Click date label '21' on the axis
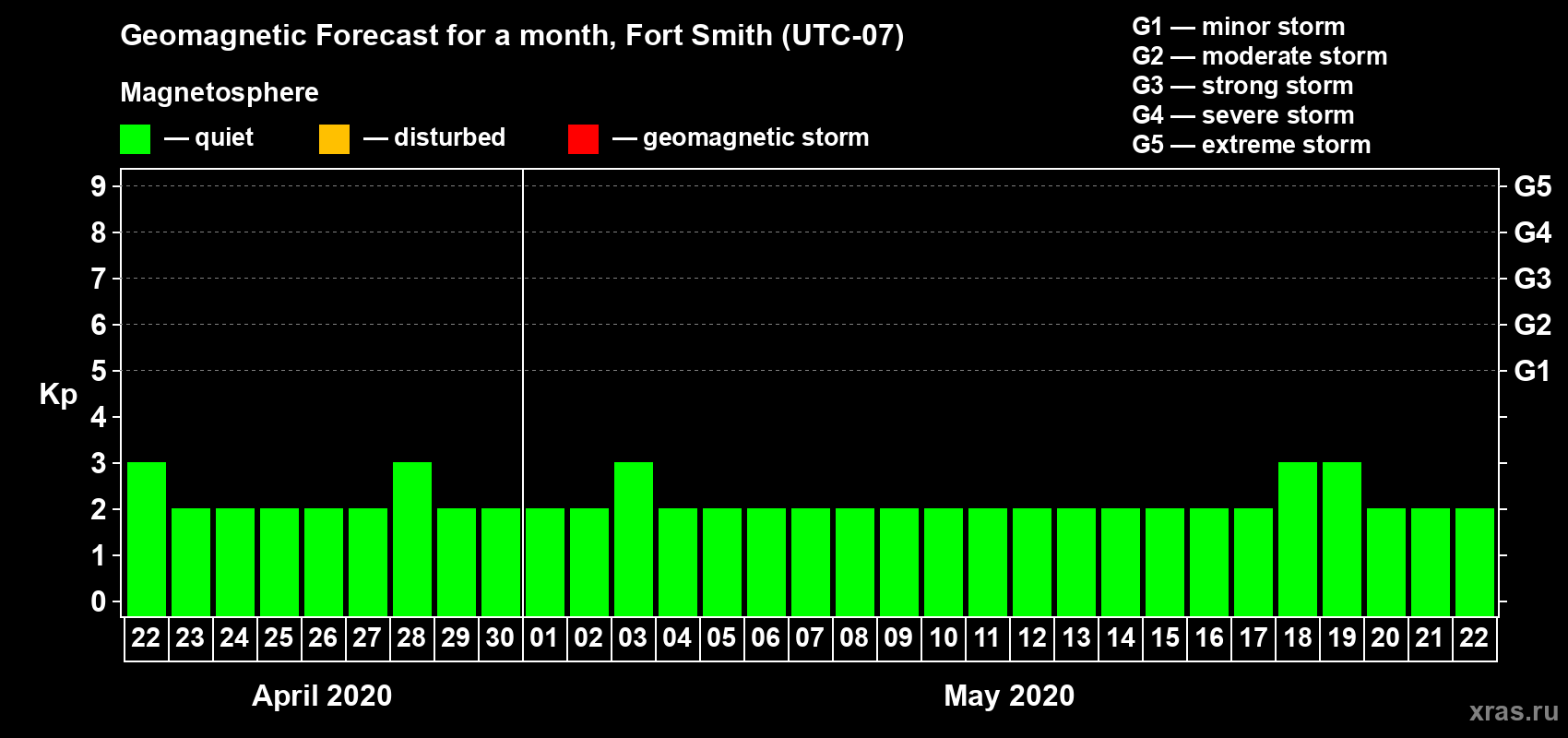The height and width of the screenshot is (738, 1568). point(1430,637)
